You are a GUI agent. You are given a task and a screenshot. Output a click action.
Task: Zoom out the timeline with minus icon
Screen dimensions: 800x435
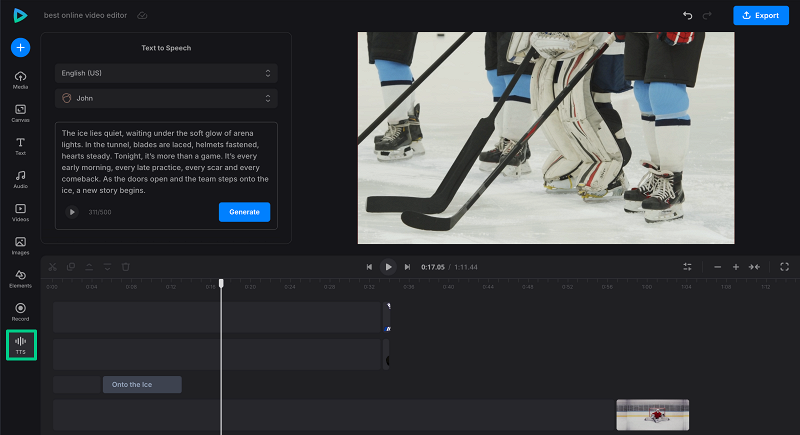(717, 267)
